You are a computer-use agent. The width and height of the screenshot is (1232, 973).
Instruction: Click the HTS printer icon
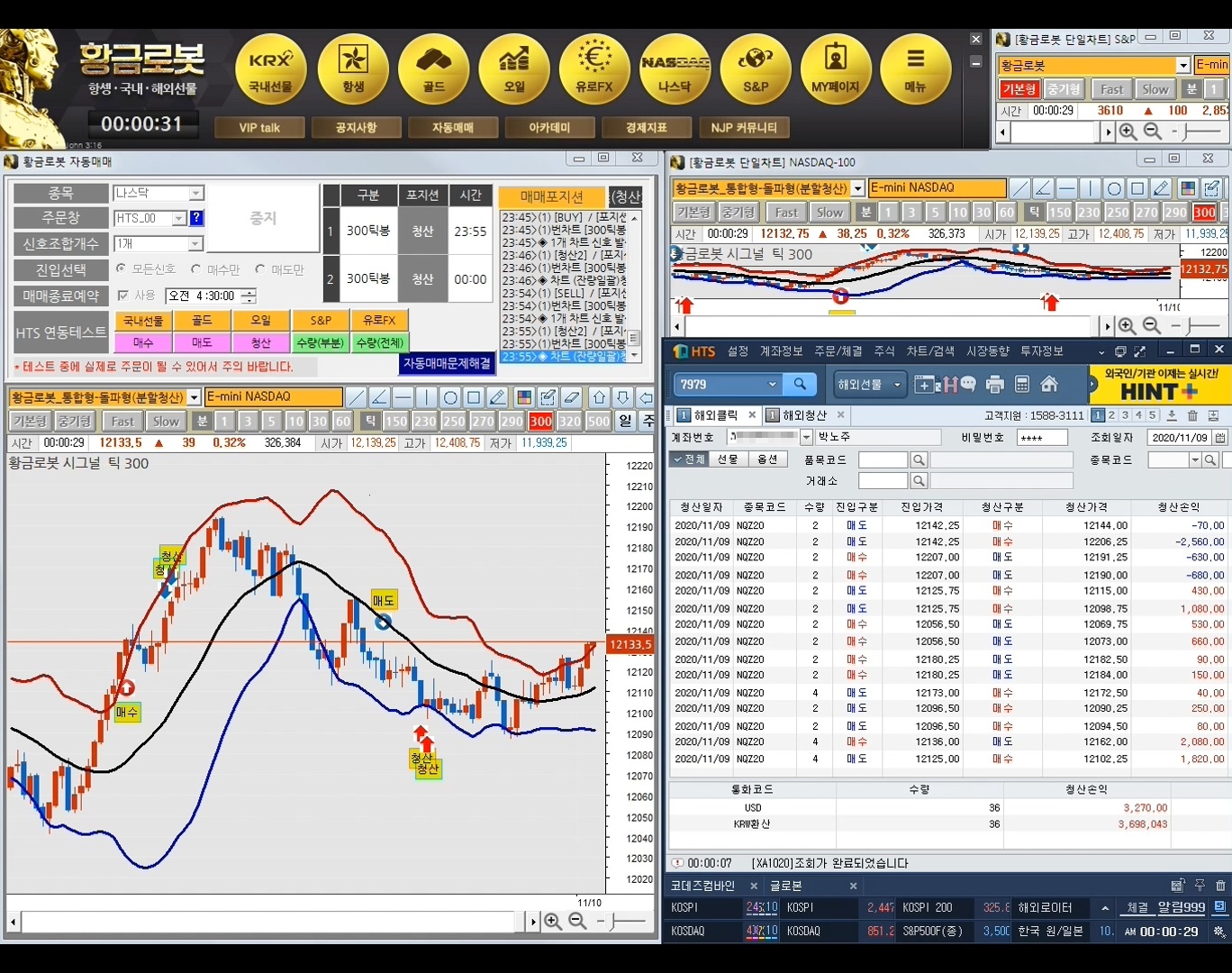coord(995,385)
